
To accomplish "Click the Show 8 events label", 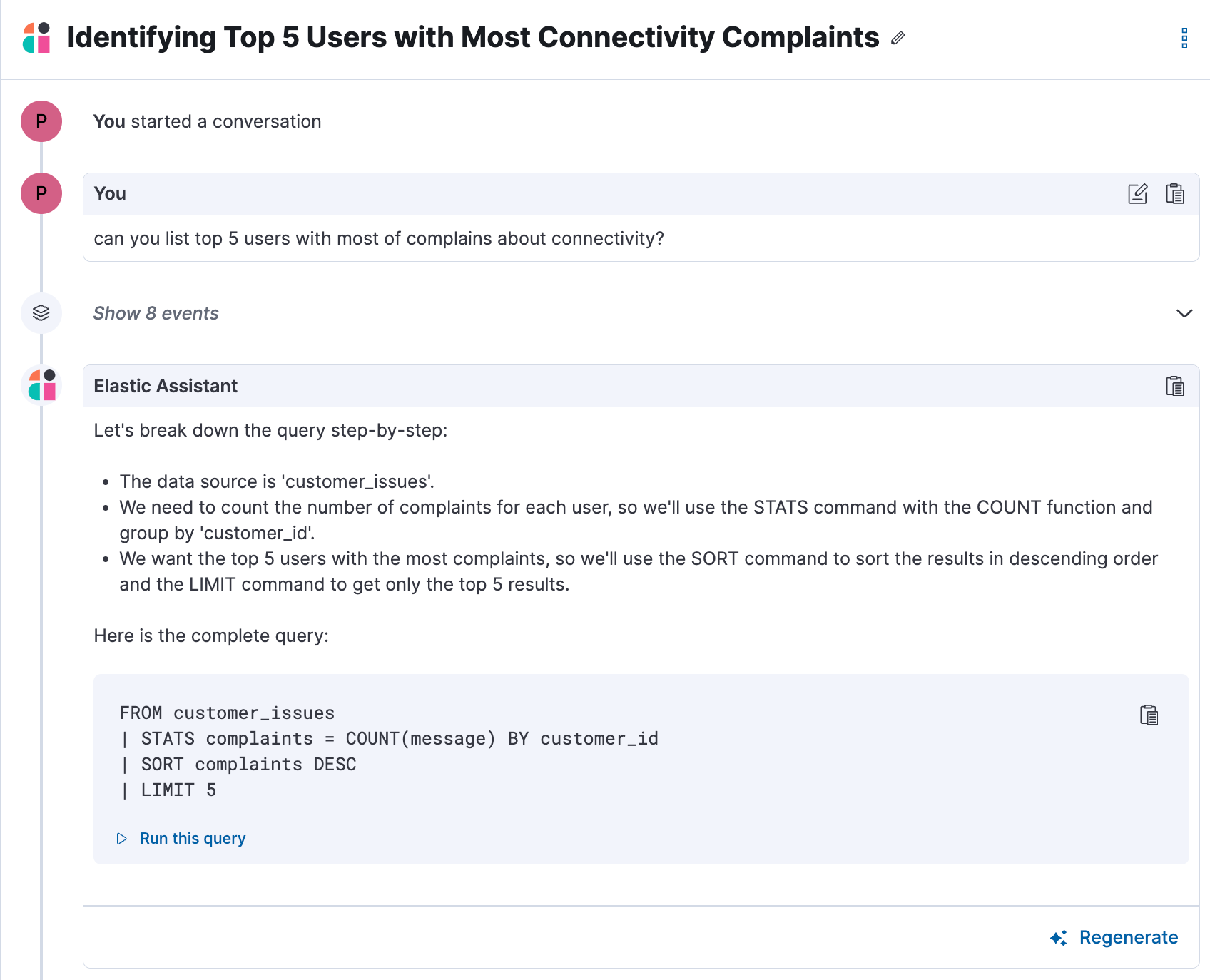I will tap(156, 313).
